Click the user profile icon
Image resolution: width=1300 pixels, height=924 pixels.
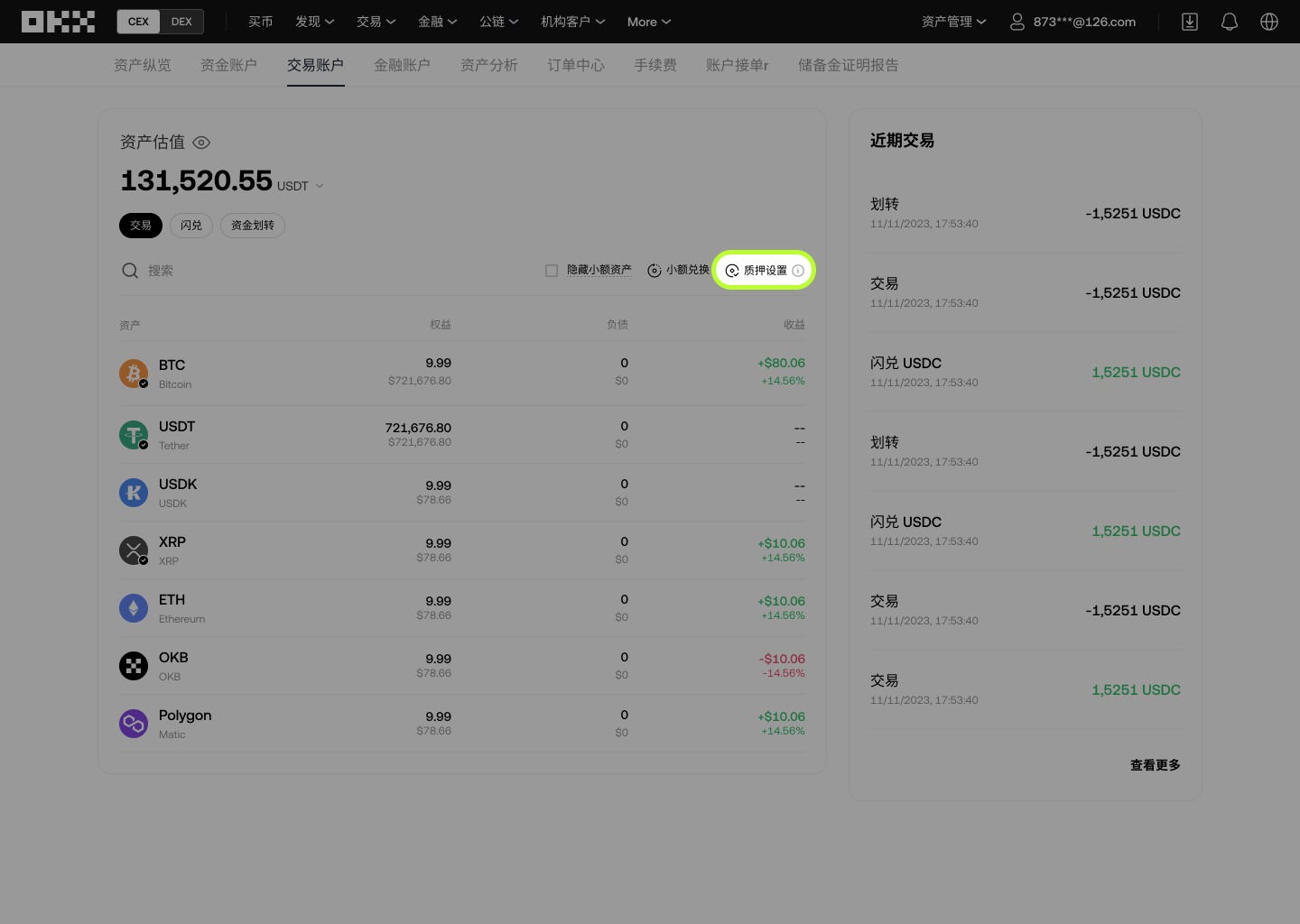click(x=1017, y=22)
